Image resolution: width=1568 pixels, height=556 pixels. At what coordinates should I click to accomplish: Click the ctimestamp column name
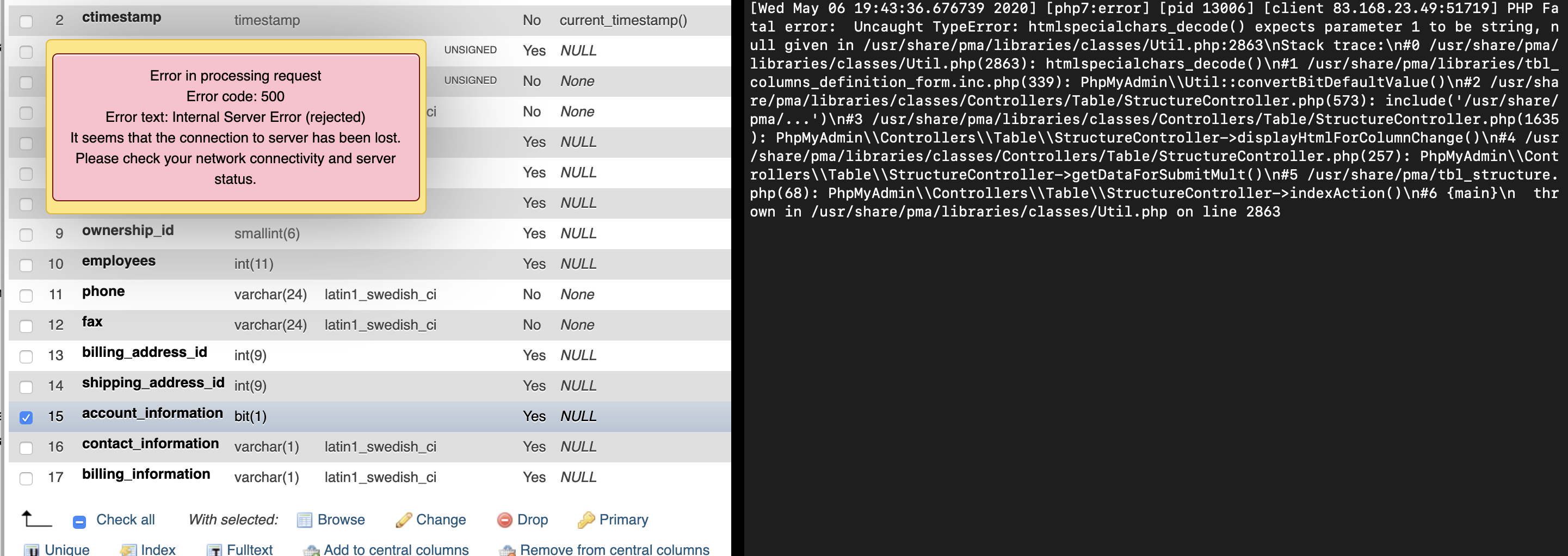pyautogui.click(x=122, y=17)
